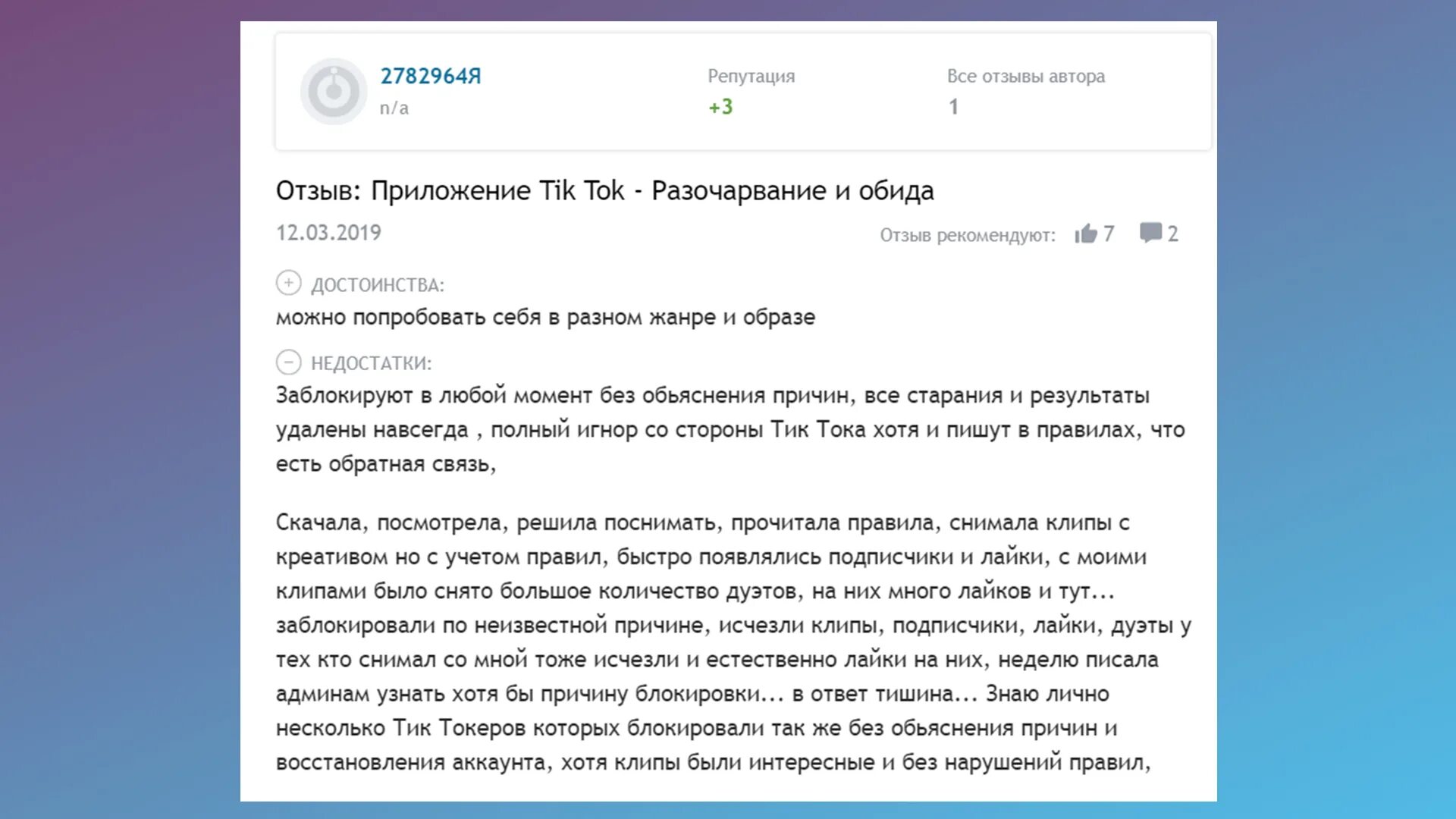Click the recommend count 7
Viewport: 1456px width, 819px height.
click(1109, 234)
